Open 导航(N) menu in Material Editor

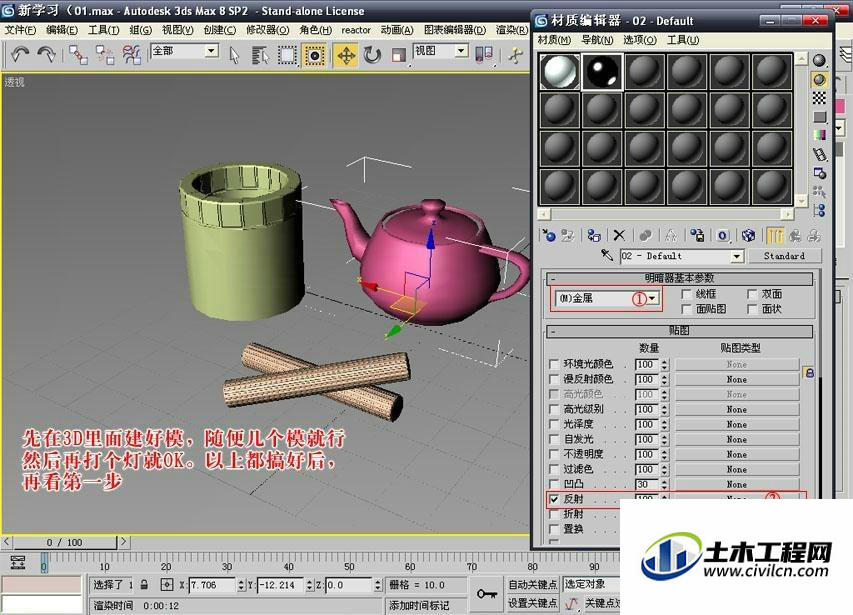597,40
